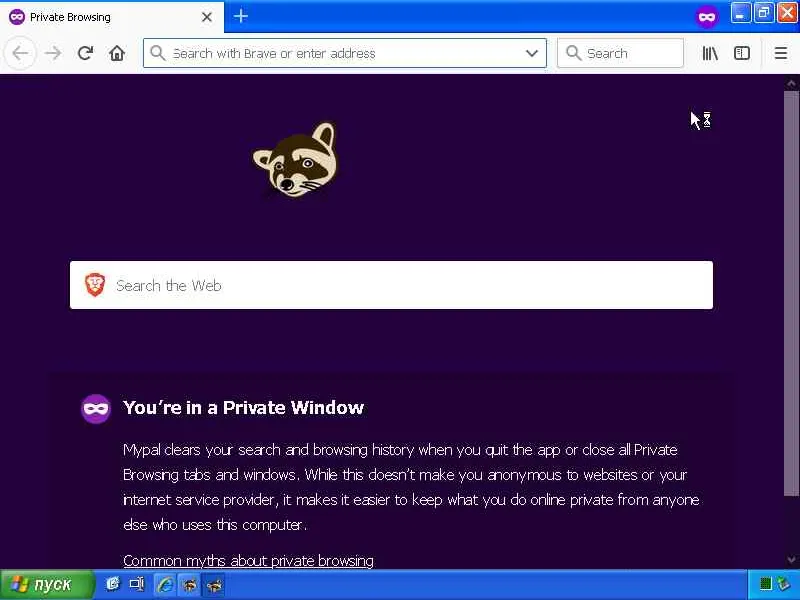Reload the current page
The width and height of the screenshot is (800, 600).
coord(85,53)
